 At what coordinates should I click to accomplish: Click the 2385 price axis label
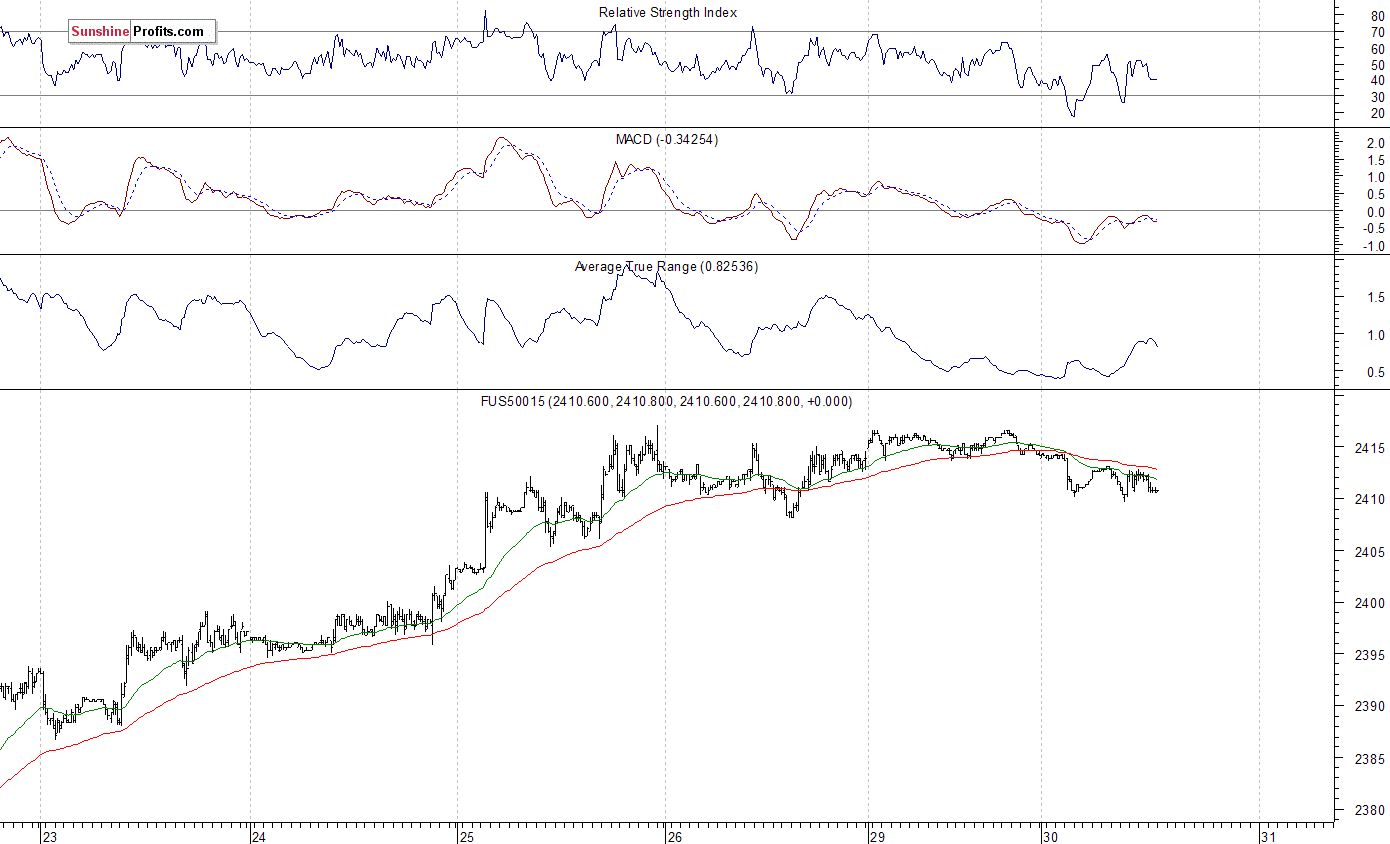[1371, 759]
